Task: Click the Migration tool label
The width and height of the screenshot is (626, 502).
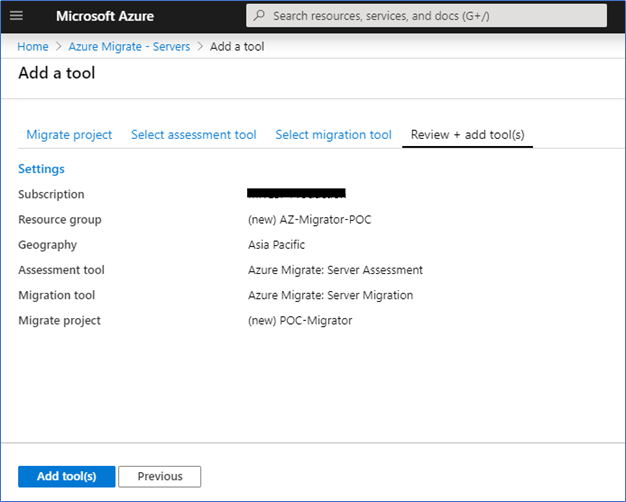Action: tap(56, 295)
